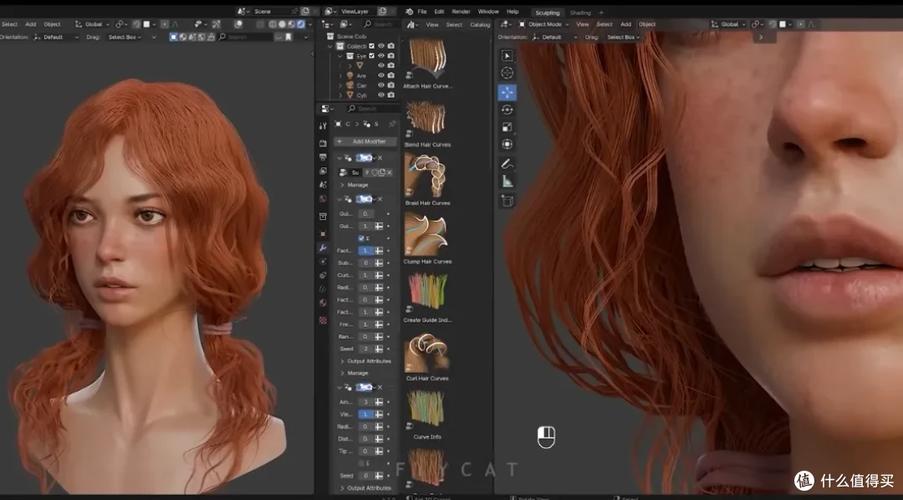Toggle the Eye collection checkbox in outliner
903x500 pixels.
pos(371,56)
